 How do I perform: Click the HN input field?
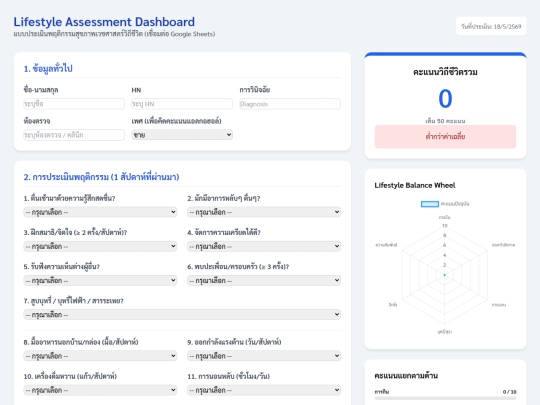[x=182, y=104]
